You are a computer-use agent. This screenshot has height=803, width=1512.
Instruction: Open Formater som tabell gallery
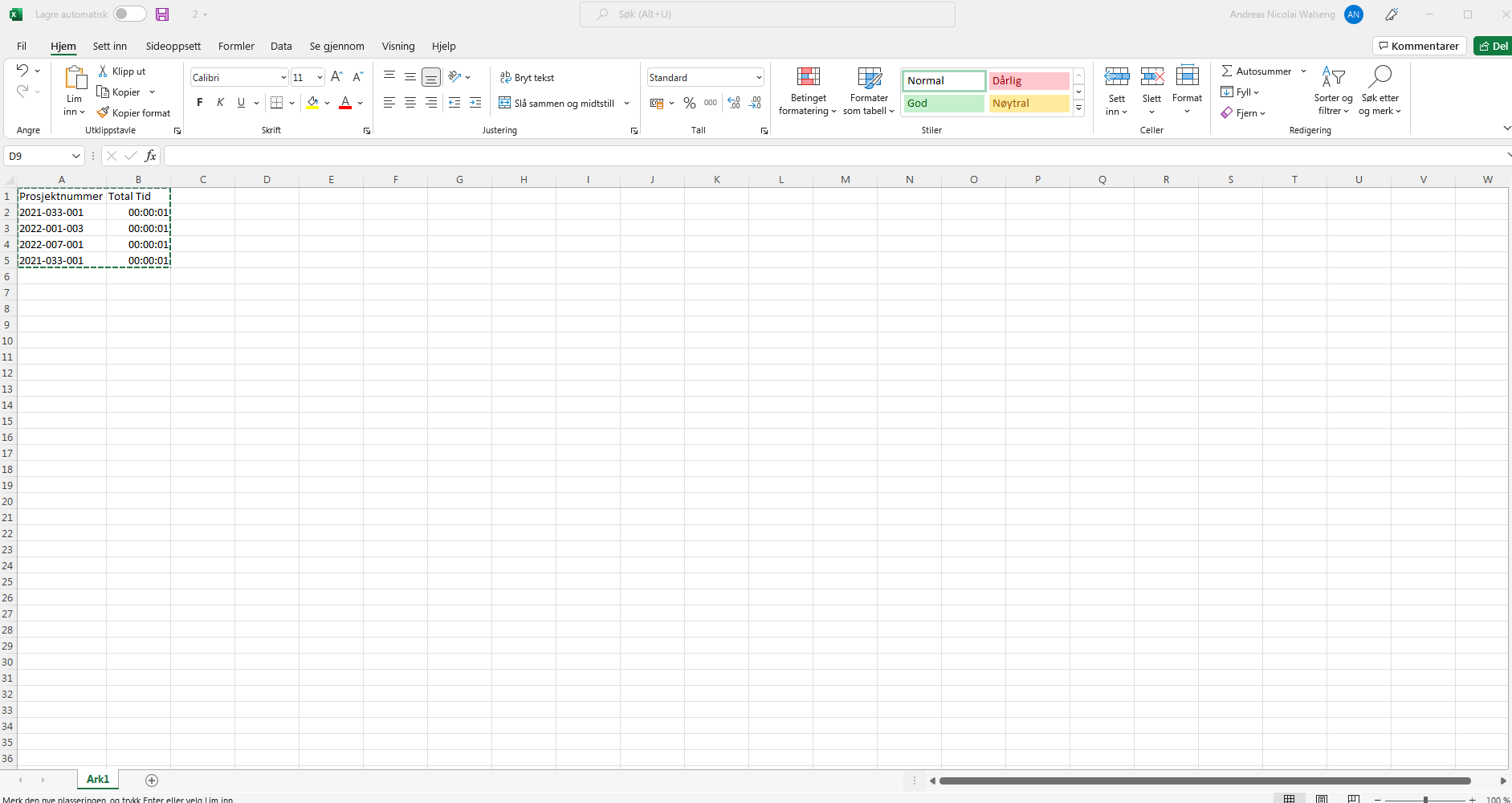click(x=869, y=91)
